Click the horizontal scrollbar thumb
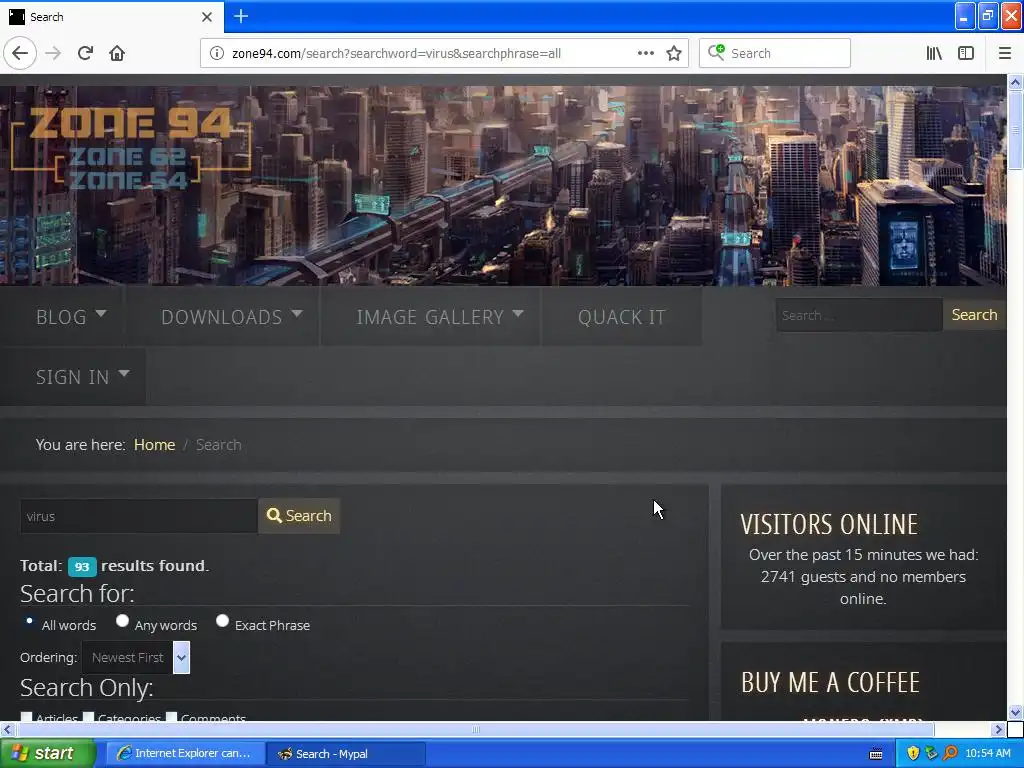This screenshot has width=1024, height=768. [475, 729]
